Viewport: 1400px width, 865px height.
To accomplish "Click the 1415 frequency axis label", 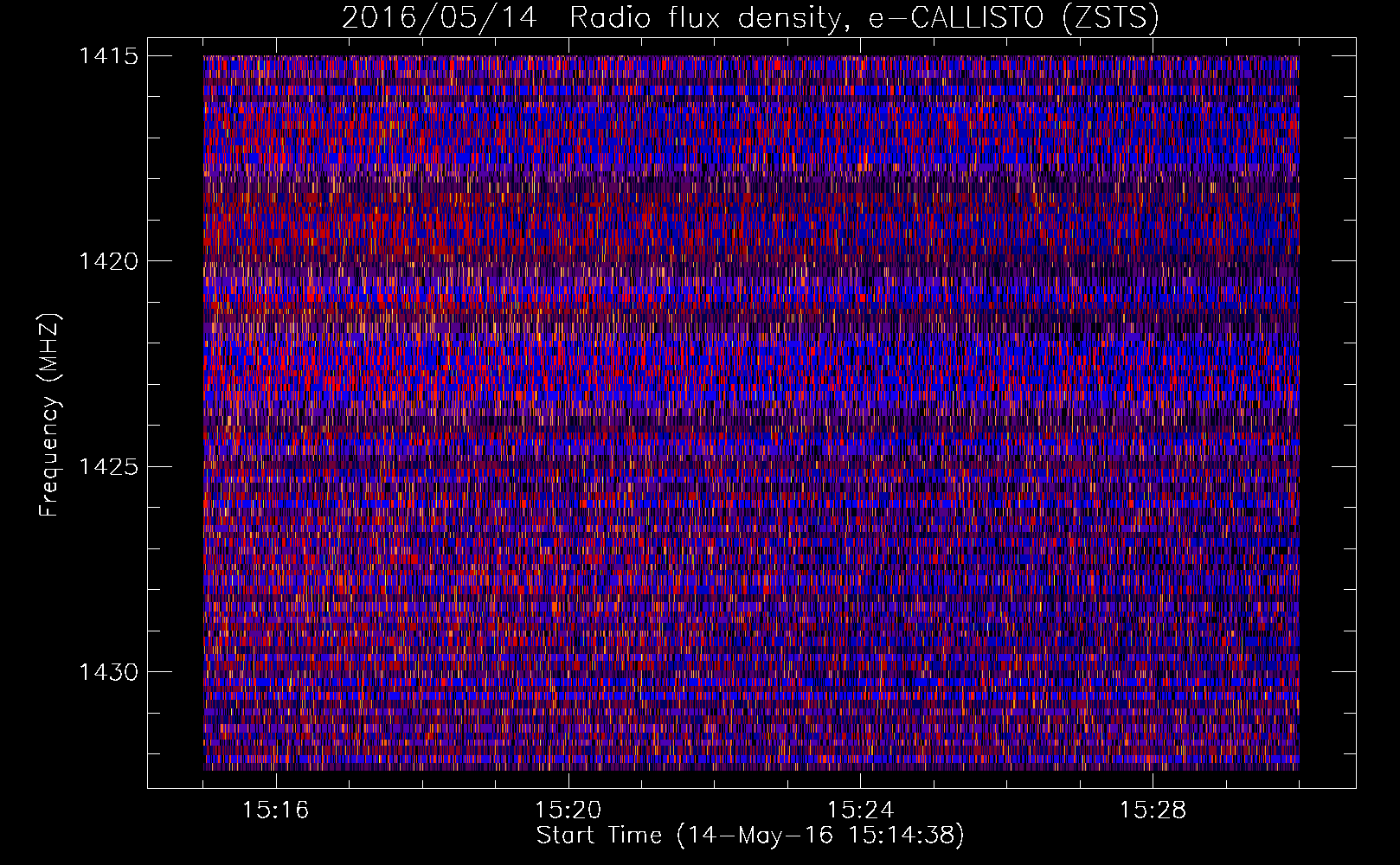I will pos(108,56).
